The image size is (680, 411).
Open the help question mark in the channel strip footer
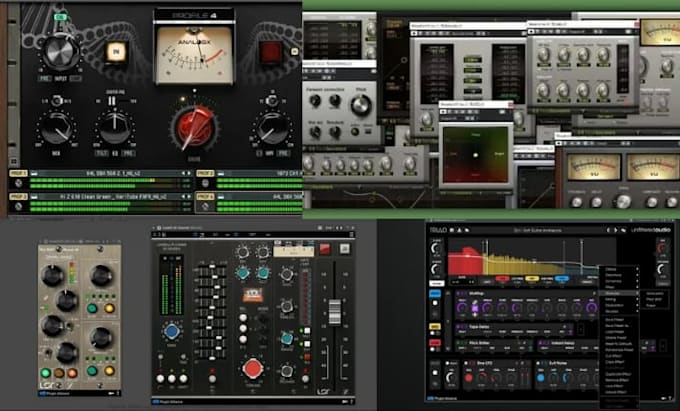(x=352, y=402)
